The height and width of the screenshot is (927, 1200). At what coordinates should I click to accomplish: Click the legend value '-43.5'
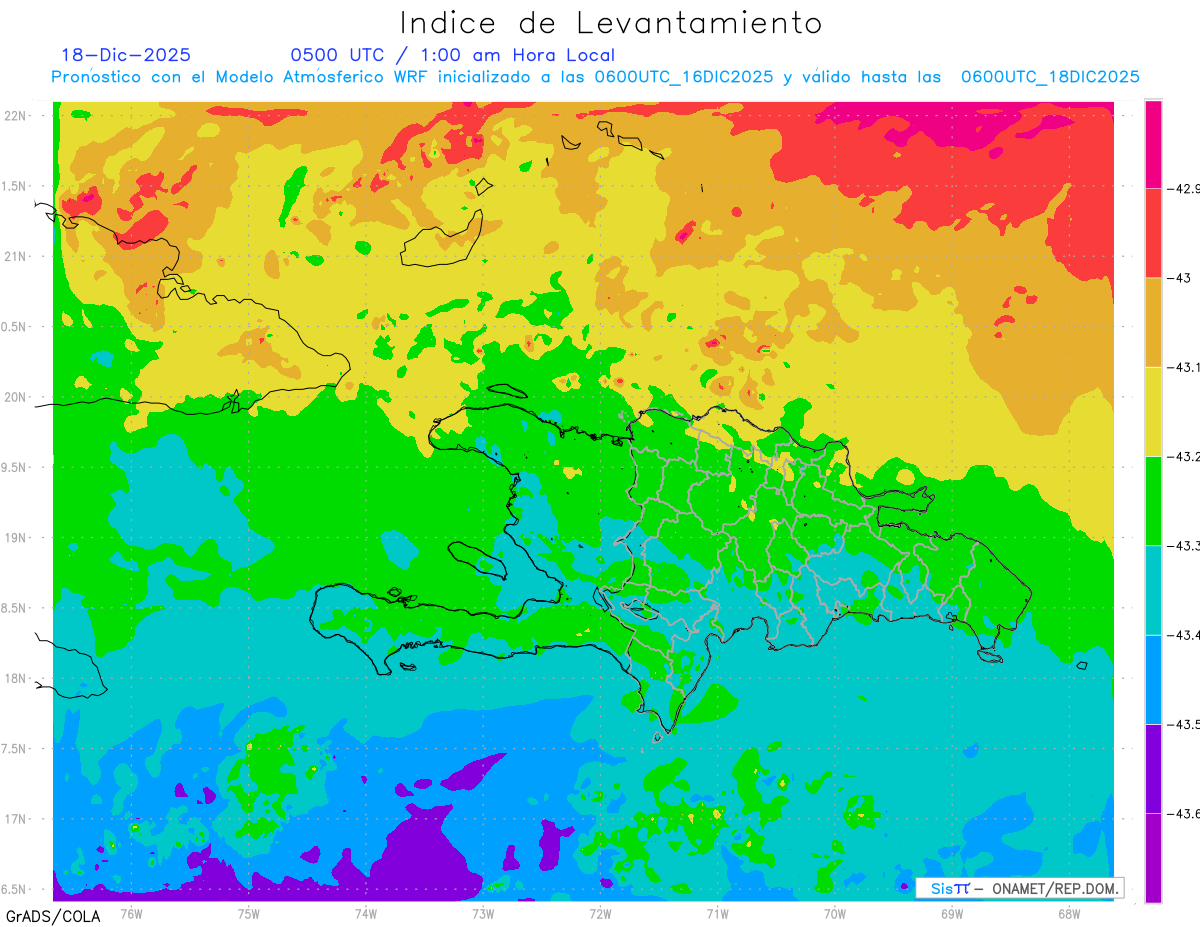tap(1184, 724)
